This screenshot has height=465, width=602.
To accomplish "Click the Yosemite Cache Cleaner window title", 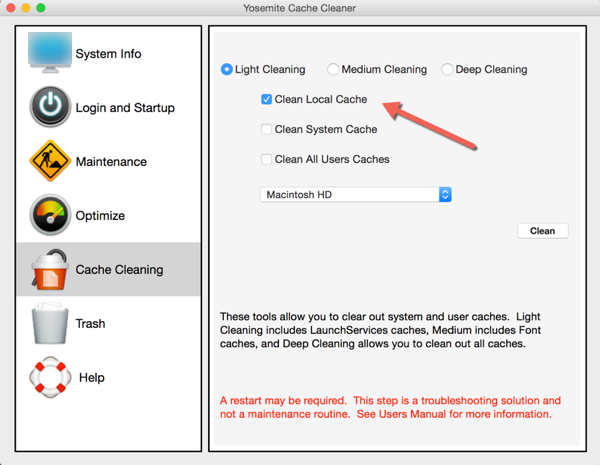I will coord(299,8).
